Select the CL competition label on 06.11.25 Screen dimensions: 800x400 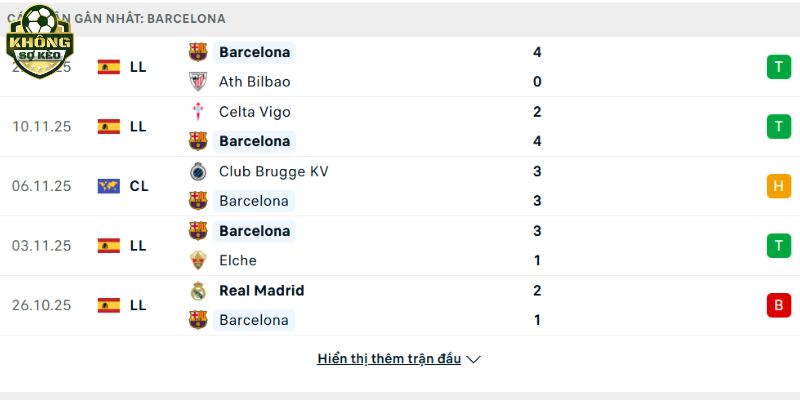(139, 186)
